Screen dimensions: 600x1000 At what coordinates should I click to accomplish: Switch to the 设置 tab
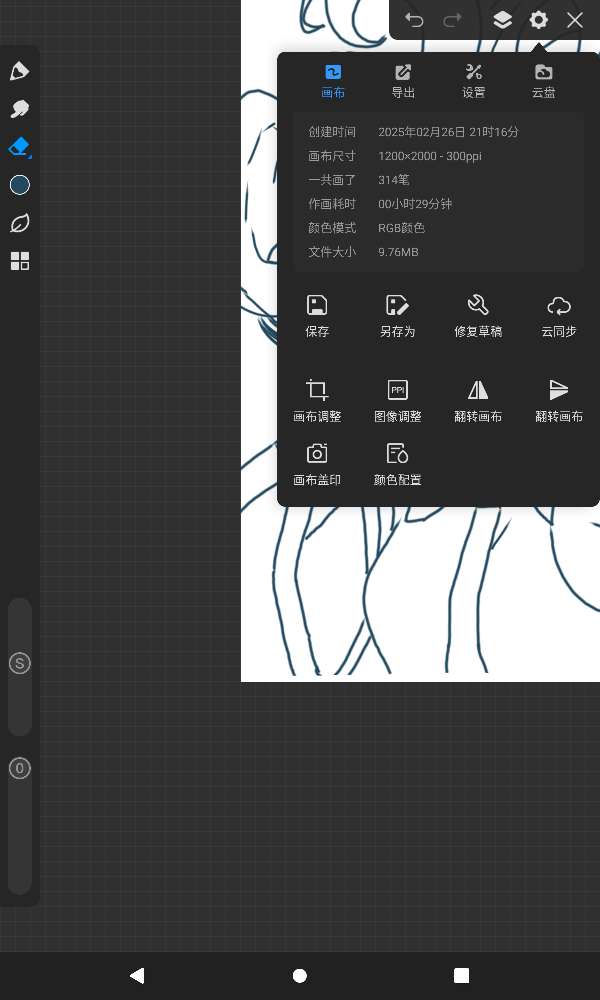[474, 82]
